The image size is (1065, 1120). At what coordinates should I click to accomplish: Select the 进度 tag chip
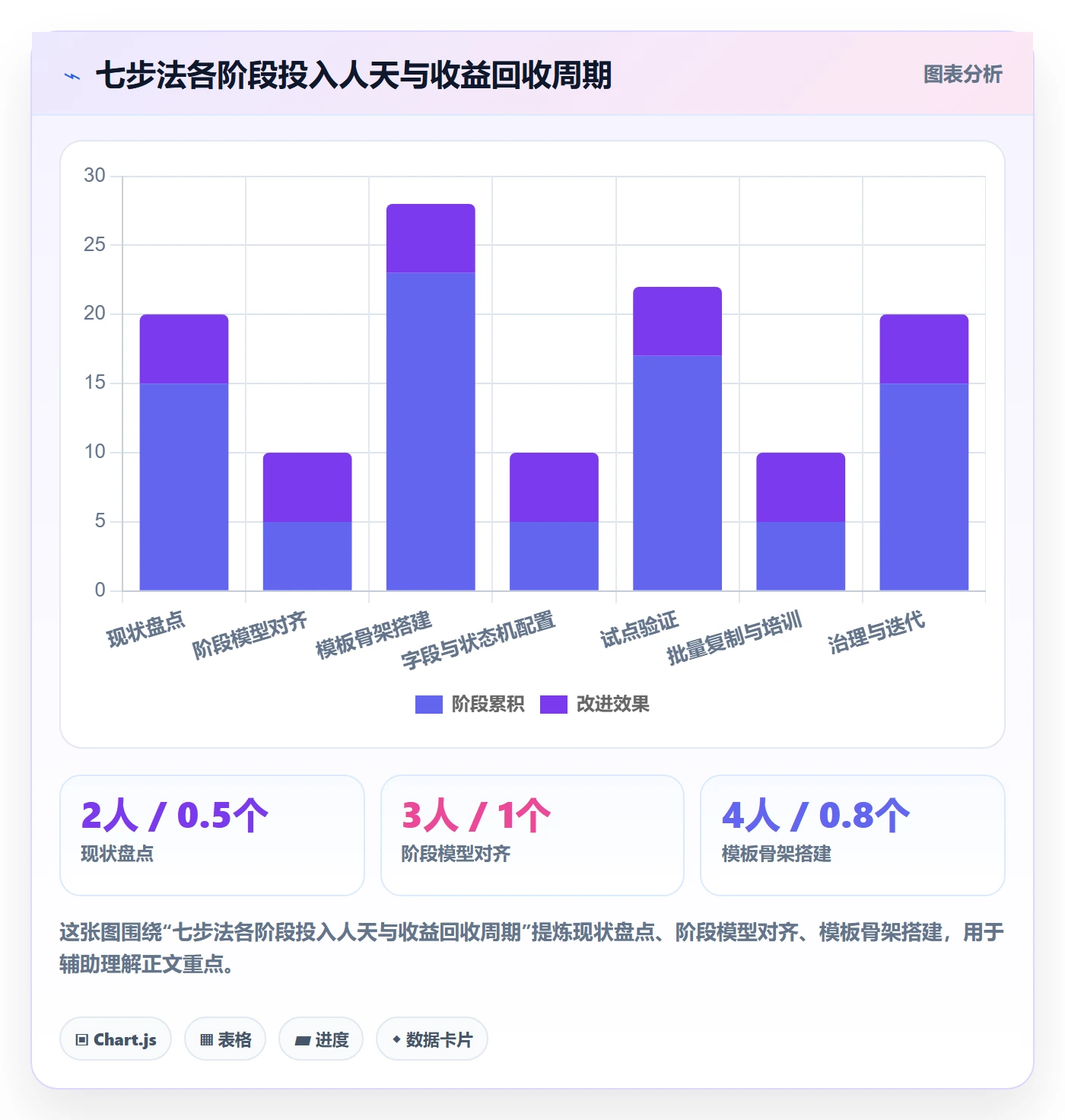point(321,1039)
